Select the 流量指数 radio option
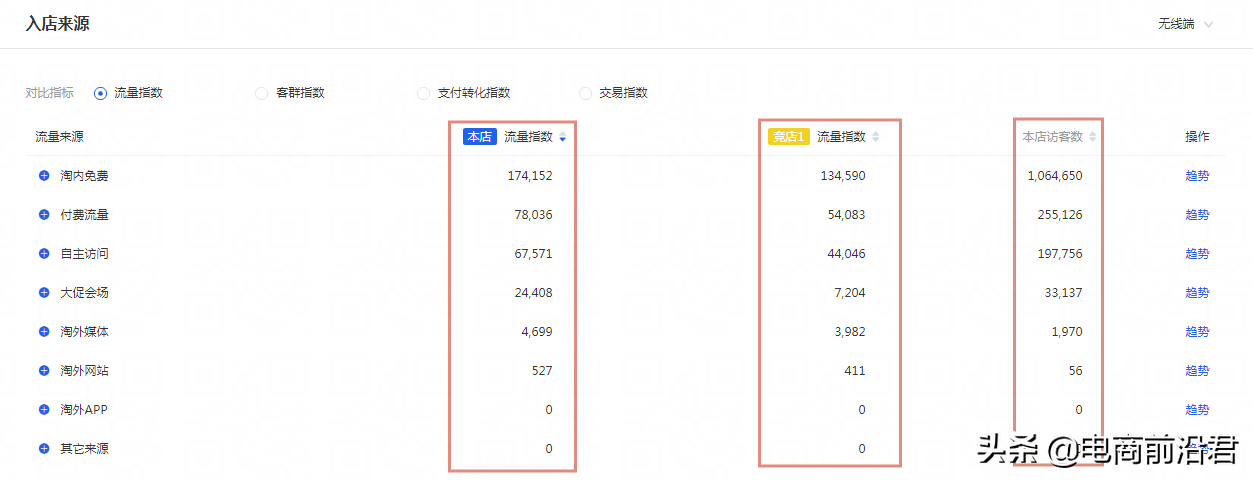1253x480 pixels. (x=100, y=93)
